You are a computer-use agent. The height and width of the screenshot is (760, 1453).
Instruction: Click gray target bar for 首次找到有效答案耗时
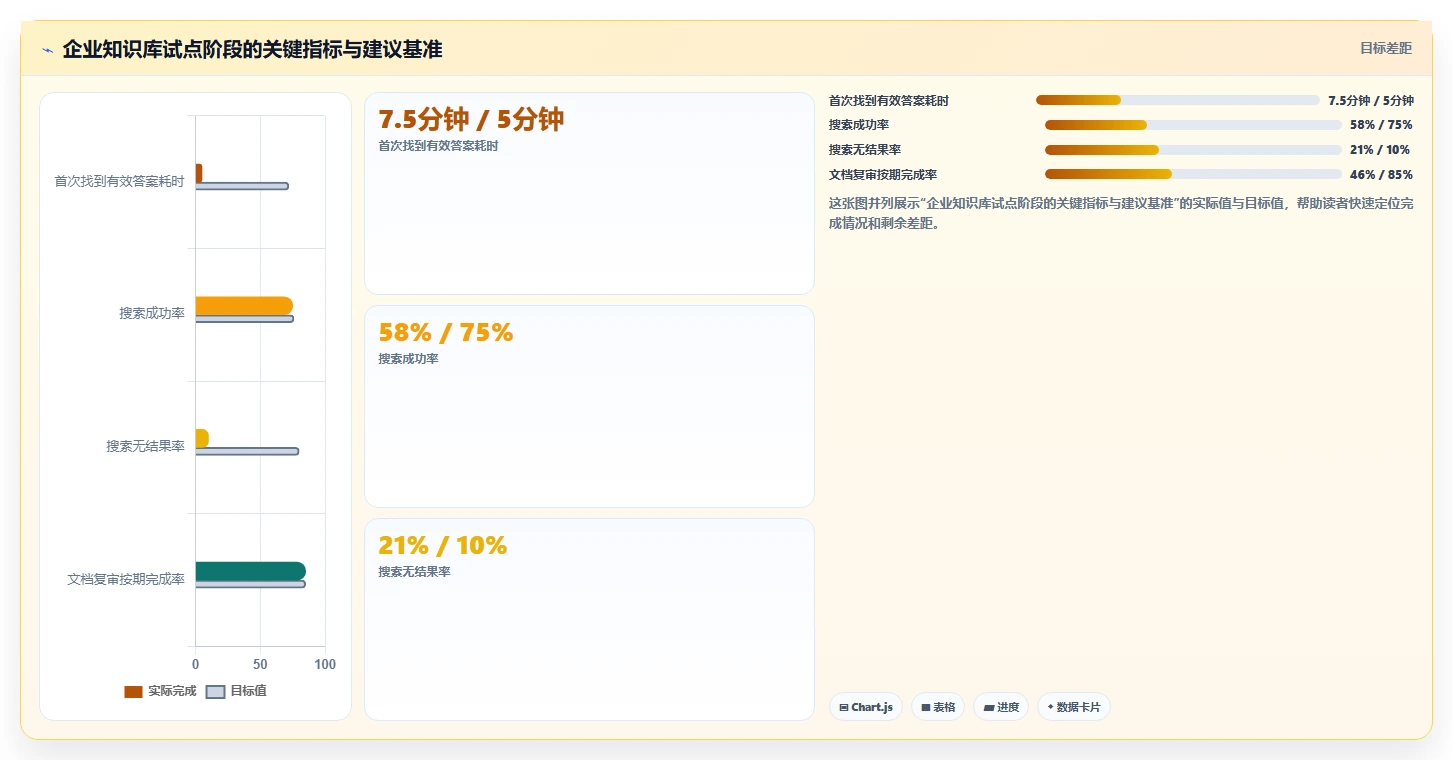coord(242,186)
